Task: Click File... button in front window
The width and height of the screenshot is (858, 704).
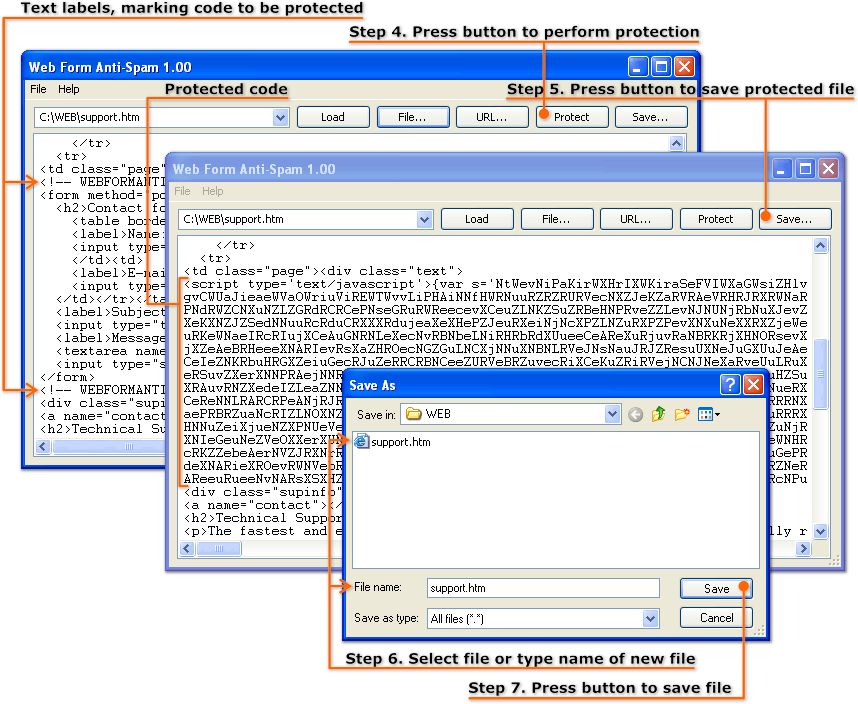Action: 556,219
